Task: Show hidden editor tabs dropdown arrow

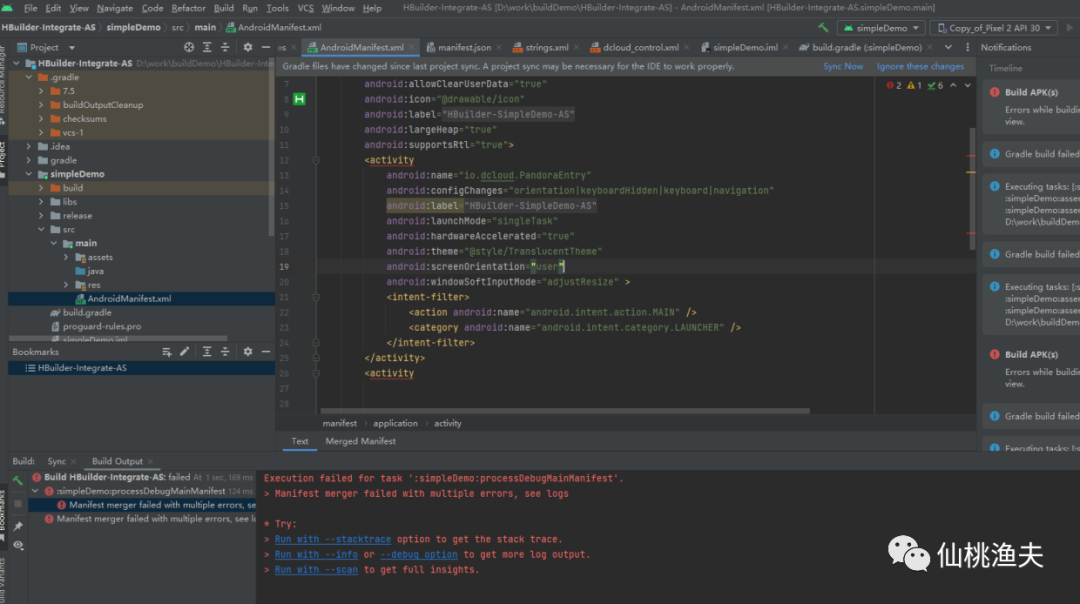Action: 948,48
